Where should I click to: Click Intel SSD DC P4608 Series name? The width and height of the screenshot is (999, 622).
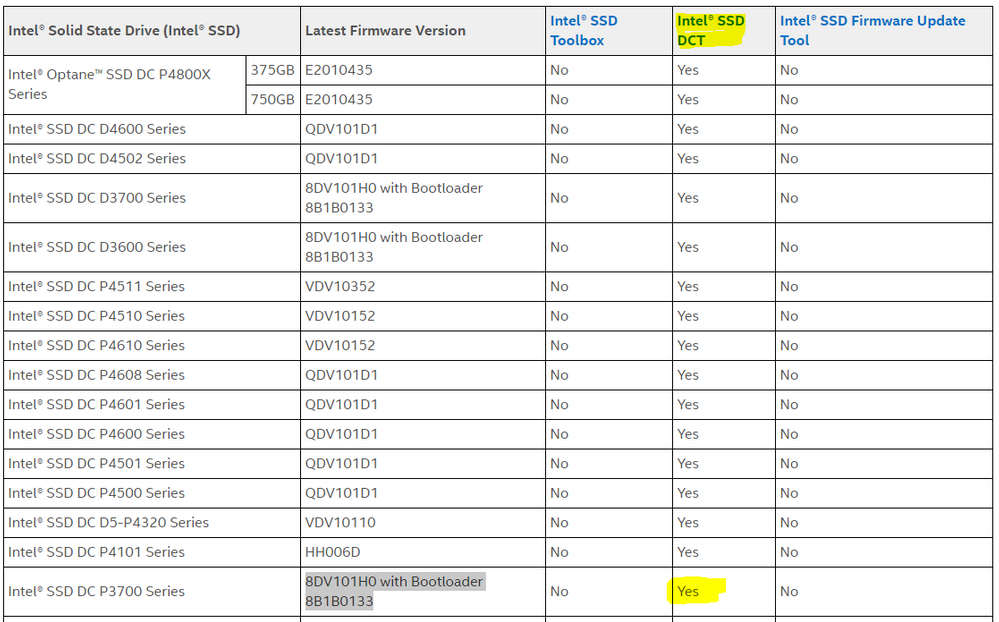click(97, 375)
